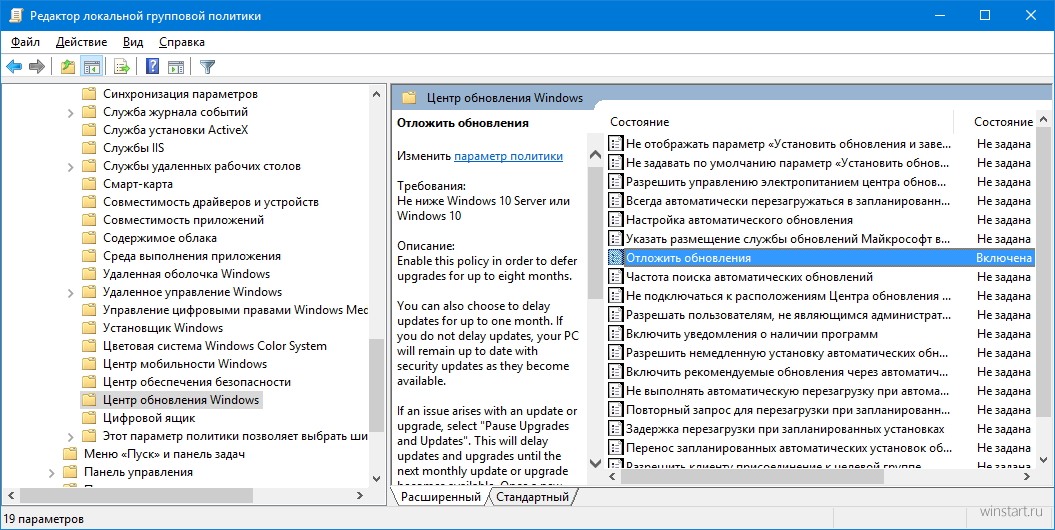Click tree pane scroll down arrow

pyautogui.click(x=376, y=479)
